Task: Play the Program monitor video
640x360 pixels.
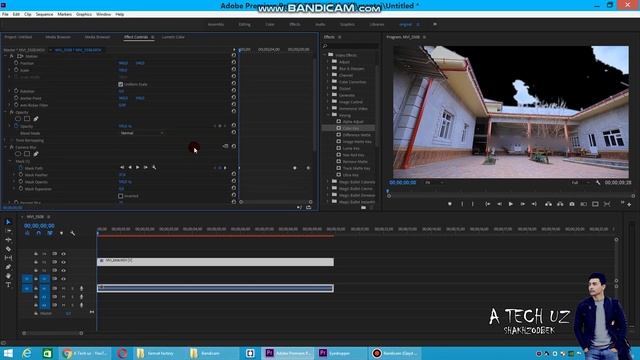Action: 511,204
